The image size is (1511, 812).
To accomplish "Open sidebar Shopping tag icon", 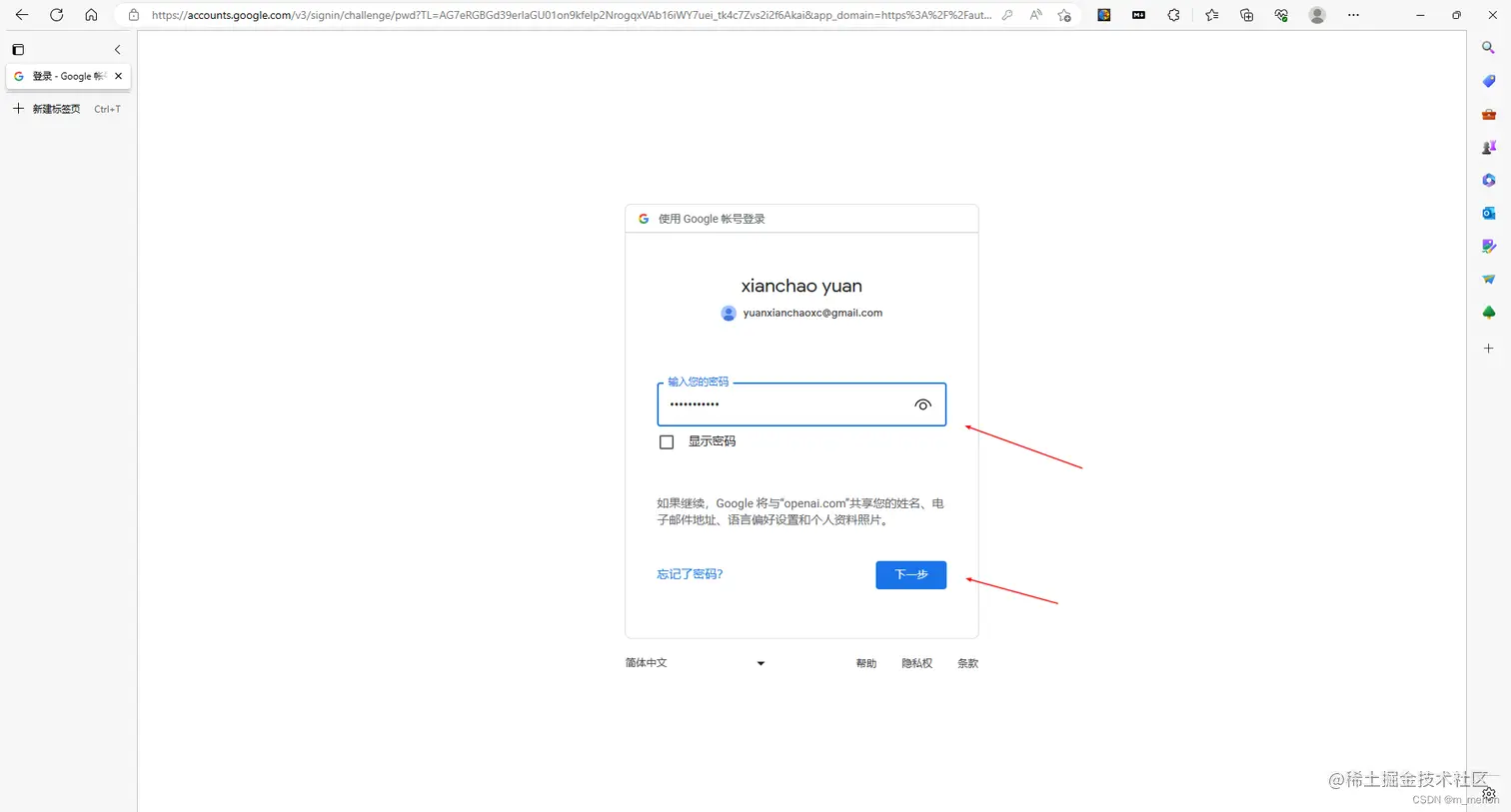I will point(1489,81).
